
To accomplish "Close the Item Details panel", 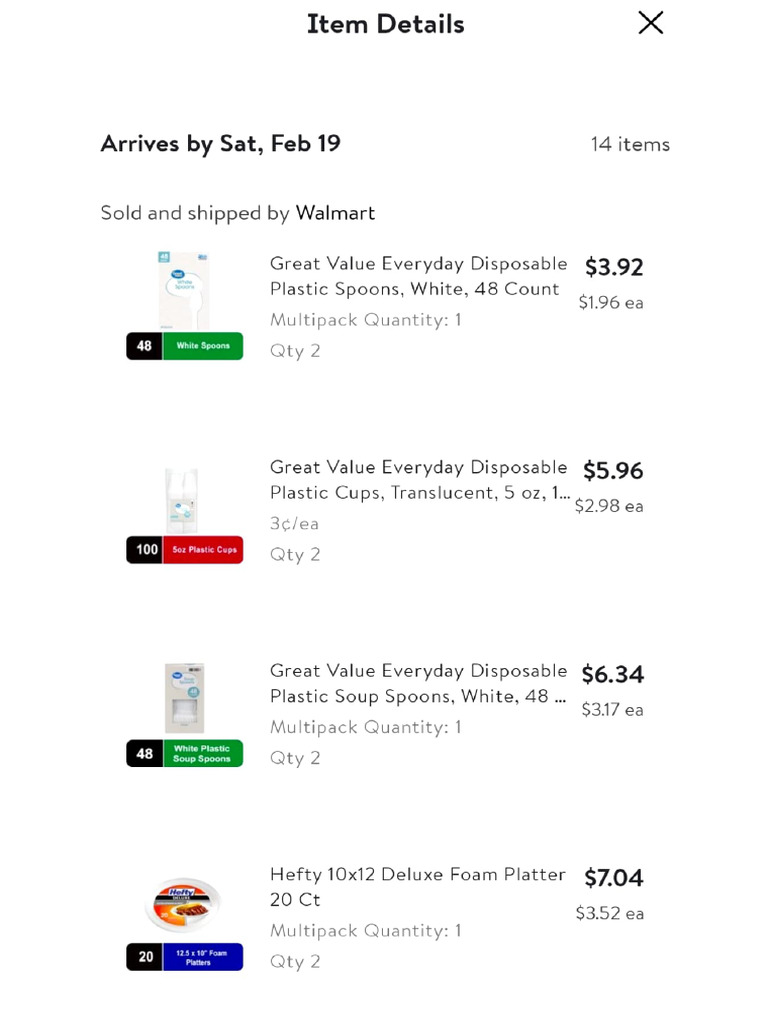I will (x=651, y=23).
